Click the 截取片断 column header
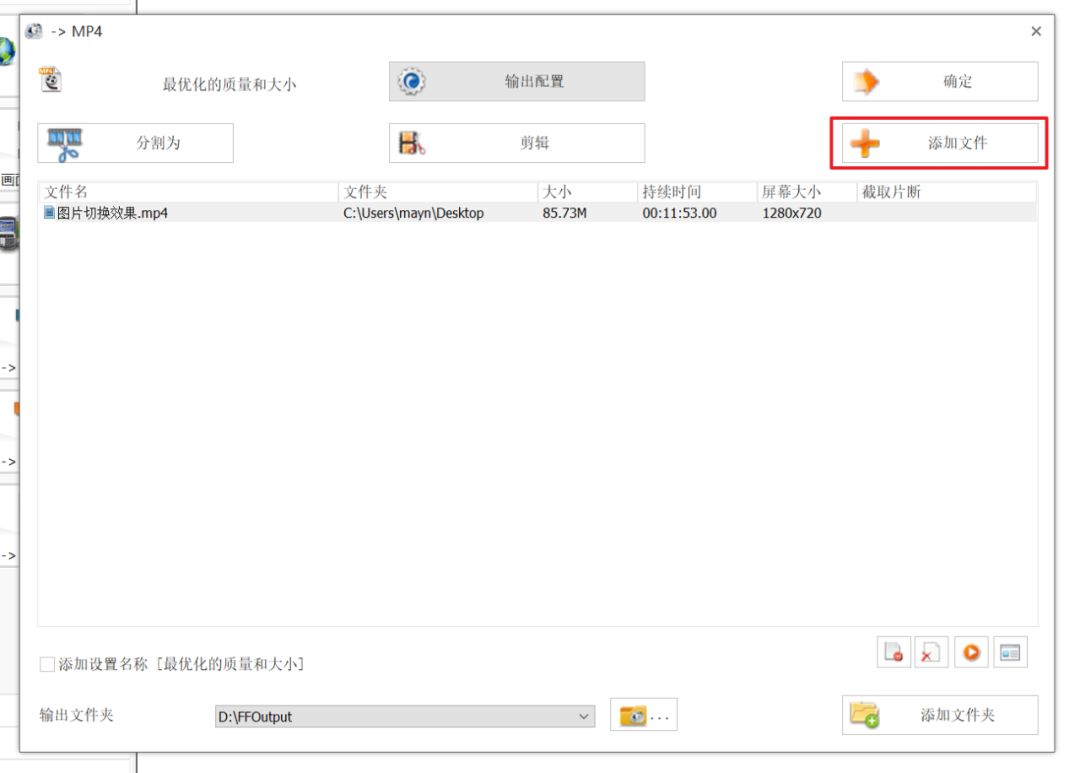Viewport: 1080px width, 773px height. [x=946, y=192]
